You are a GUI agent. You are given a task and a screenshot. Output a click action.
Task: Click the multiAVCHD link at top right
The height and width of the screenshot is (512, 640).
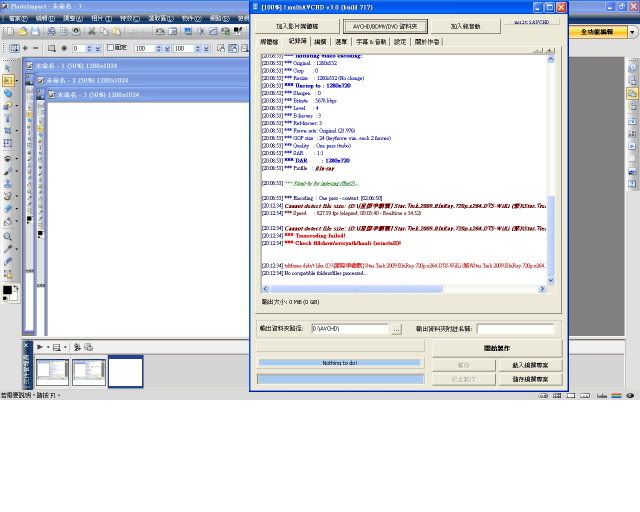pyautogui.click(x=531, y=22)
